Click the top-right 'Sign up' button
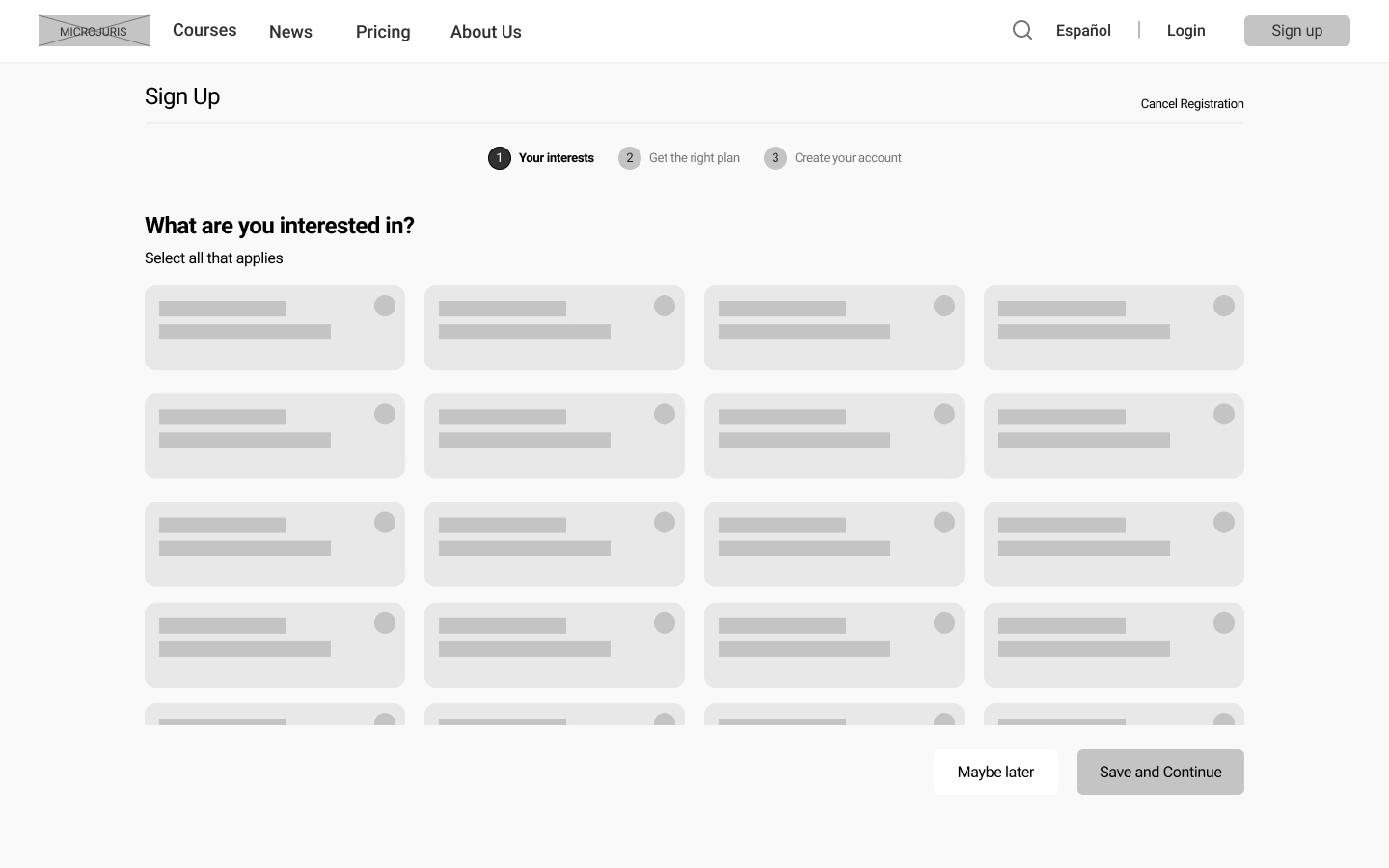The height and width of the screenshot is (868, 1389). click(1296, 30)
